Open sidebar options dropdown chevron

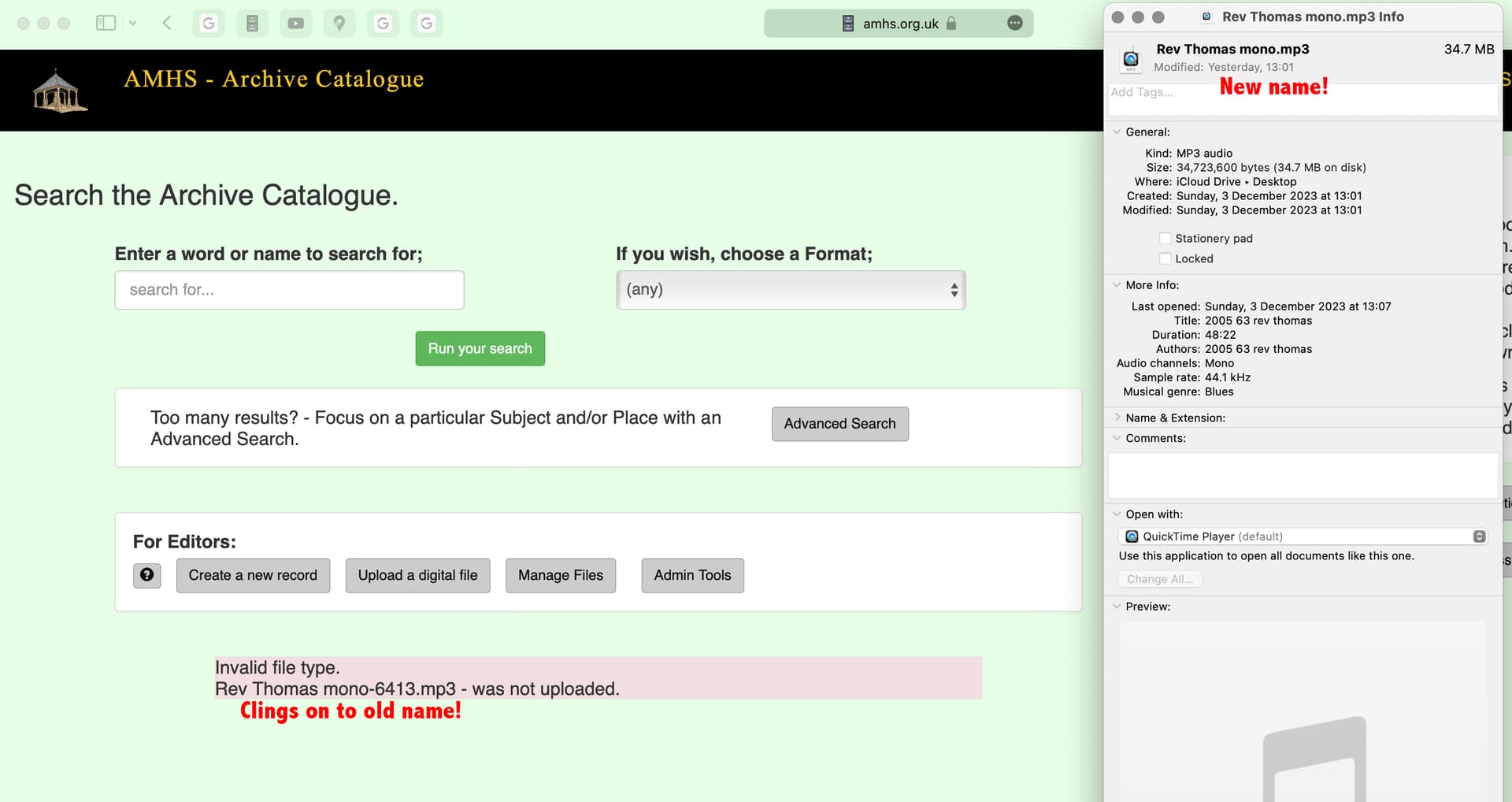click(132, 23)
